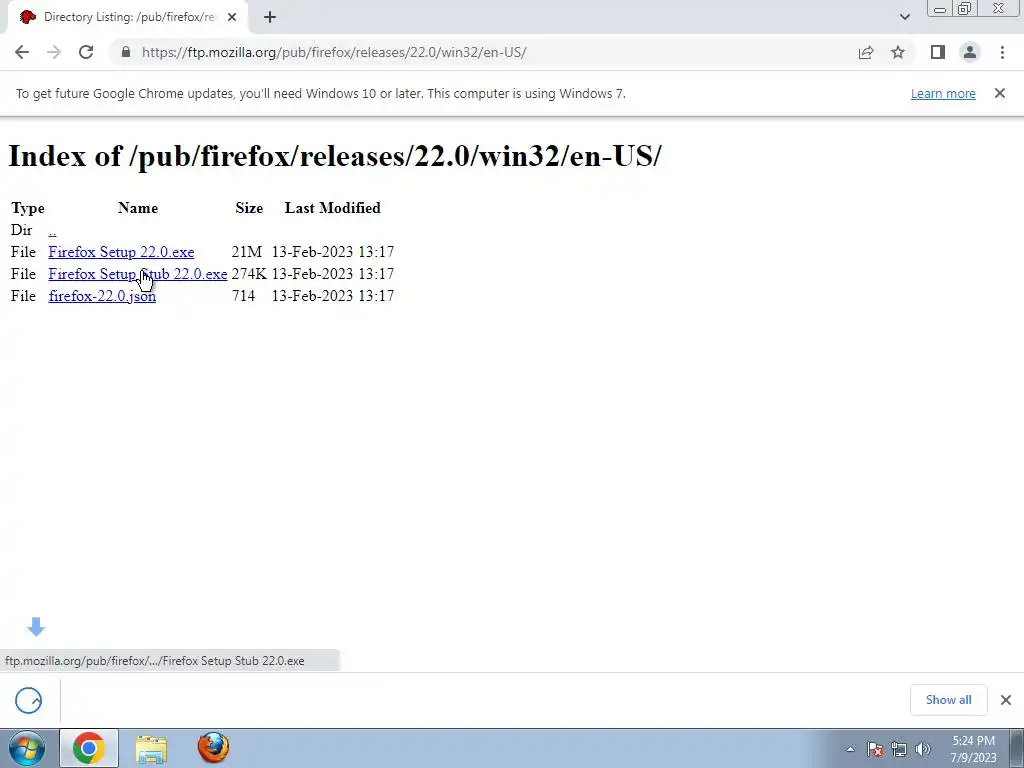The width and height of the screenshot is (1024, 768).
Task: Share this page using the share icon
Action: 866,52
